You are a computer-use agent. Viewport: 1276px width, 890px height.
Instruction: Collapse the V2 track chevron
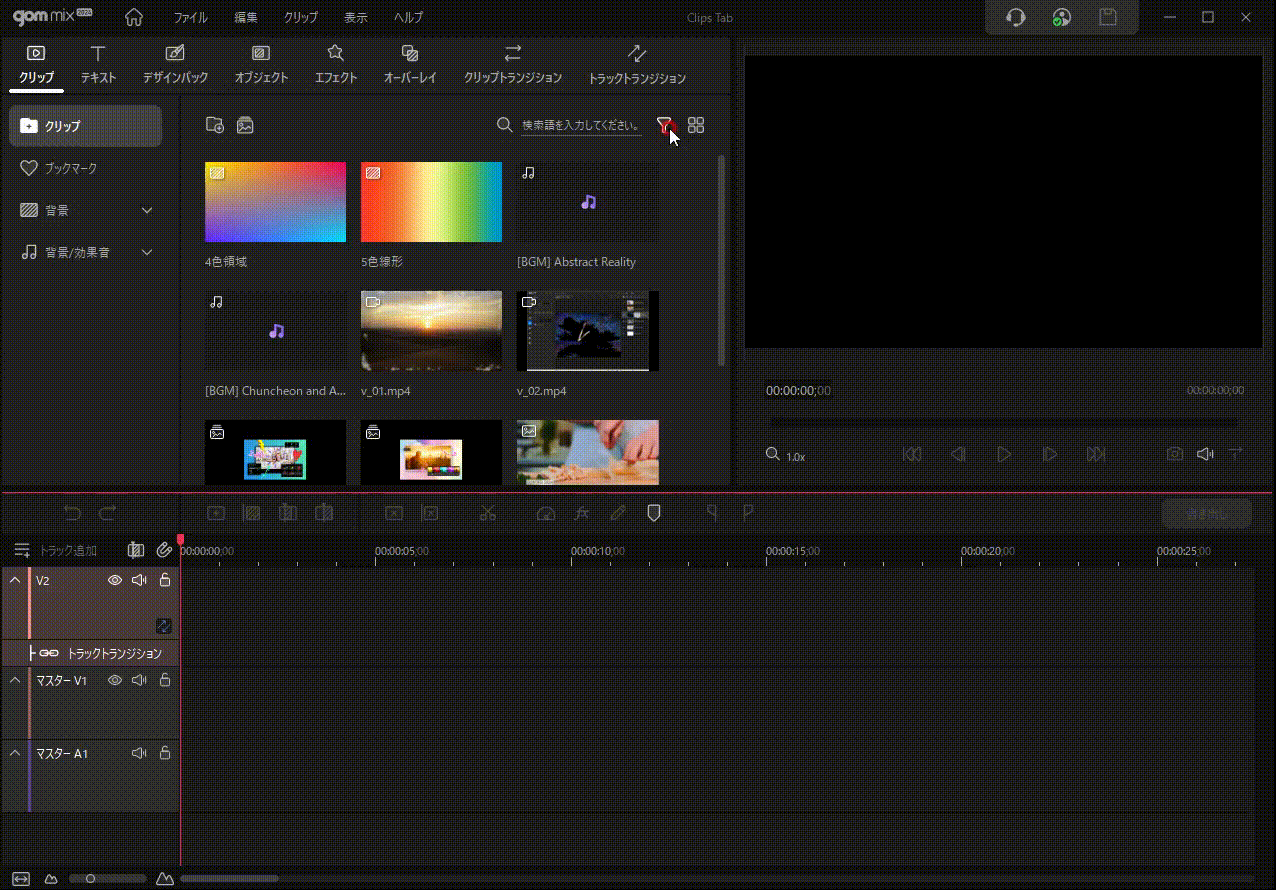[15, 580]
